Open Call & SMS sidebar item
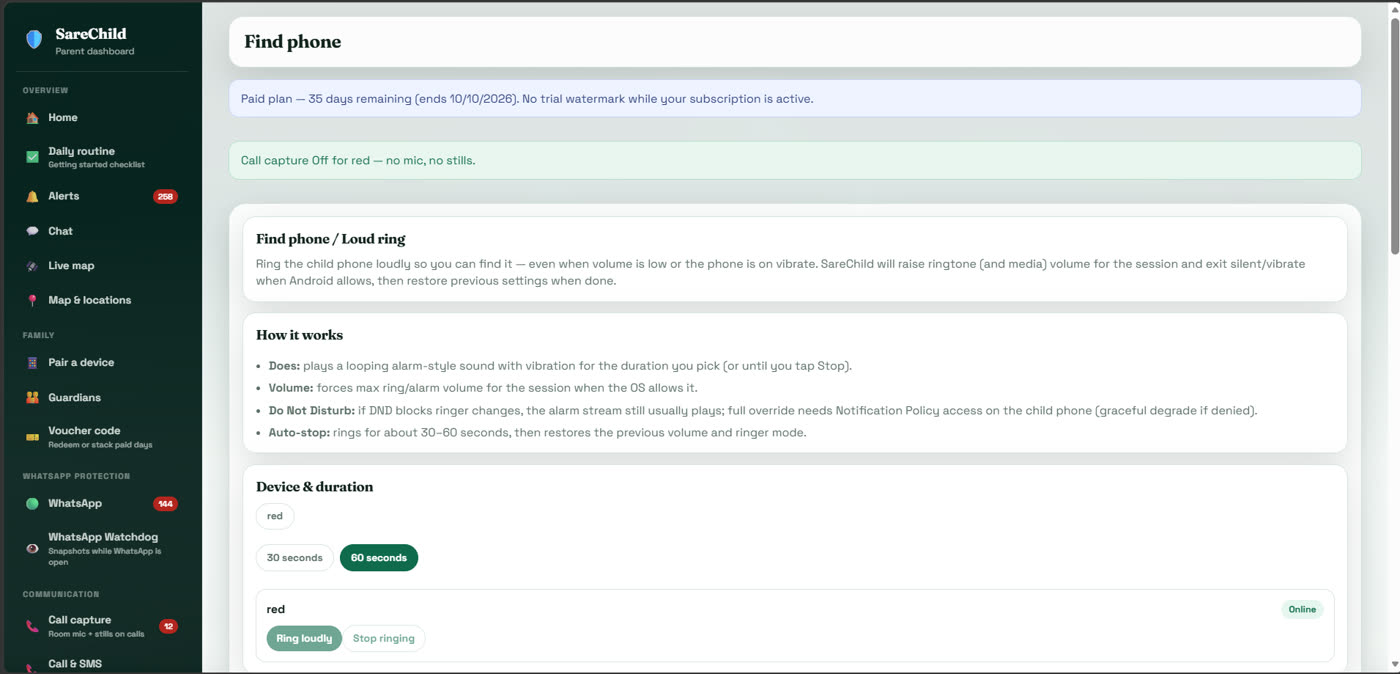Image resolution: width=1400 pixels, height=674 pixels. [x=100, y=664]
